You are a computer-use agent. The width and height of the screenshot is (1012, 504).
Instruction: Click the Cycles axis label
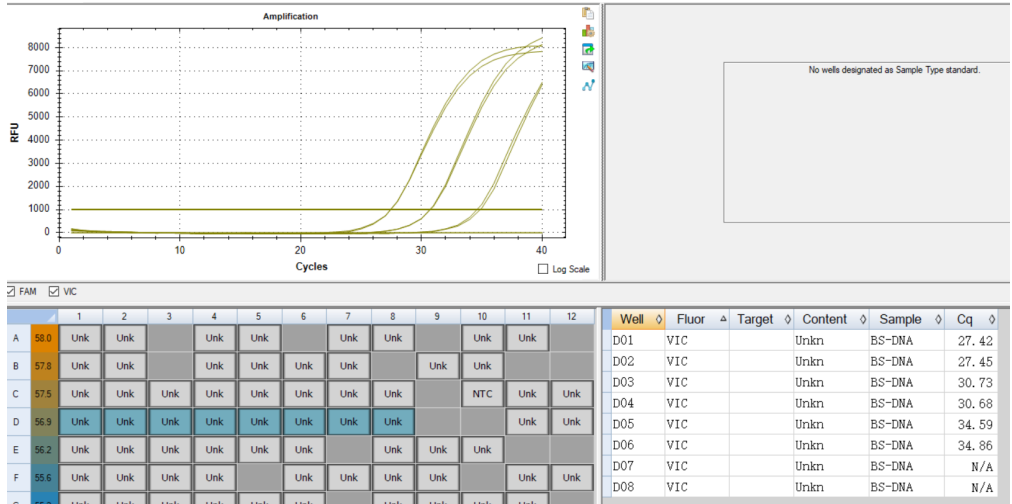pyautogui.click(x=312, y=267)
